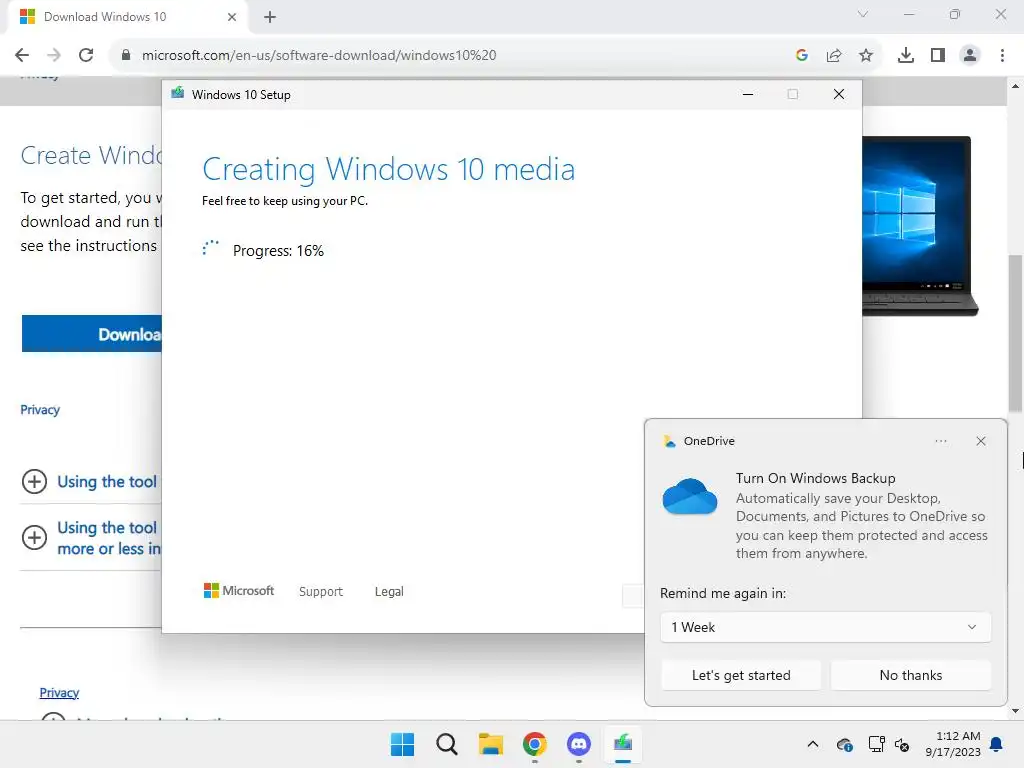Close the Windows 10 Setup window
Image resolution: width=1024 pixels, height=768 pixels.
[x=839, y=95]
